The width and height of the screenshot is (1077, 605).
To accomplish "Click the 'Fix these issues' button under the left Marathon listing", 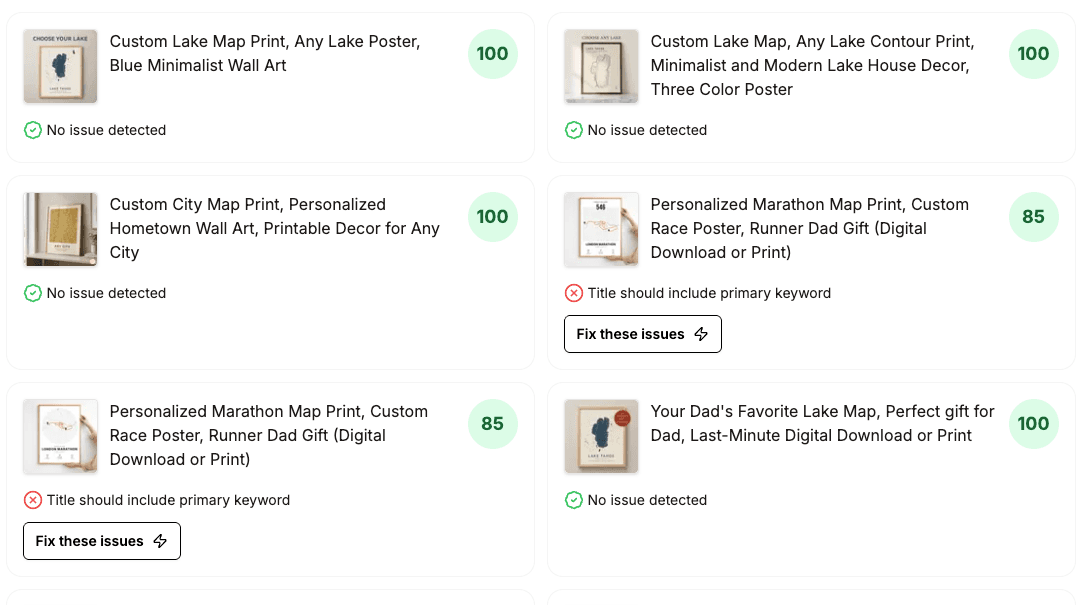I will click(x=102, y=541).
